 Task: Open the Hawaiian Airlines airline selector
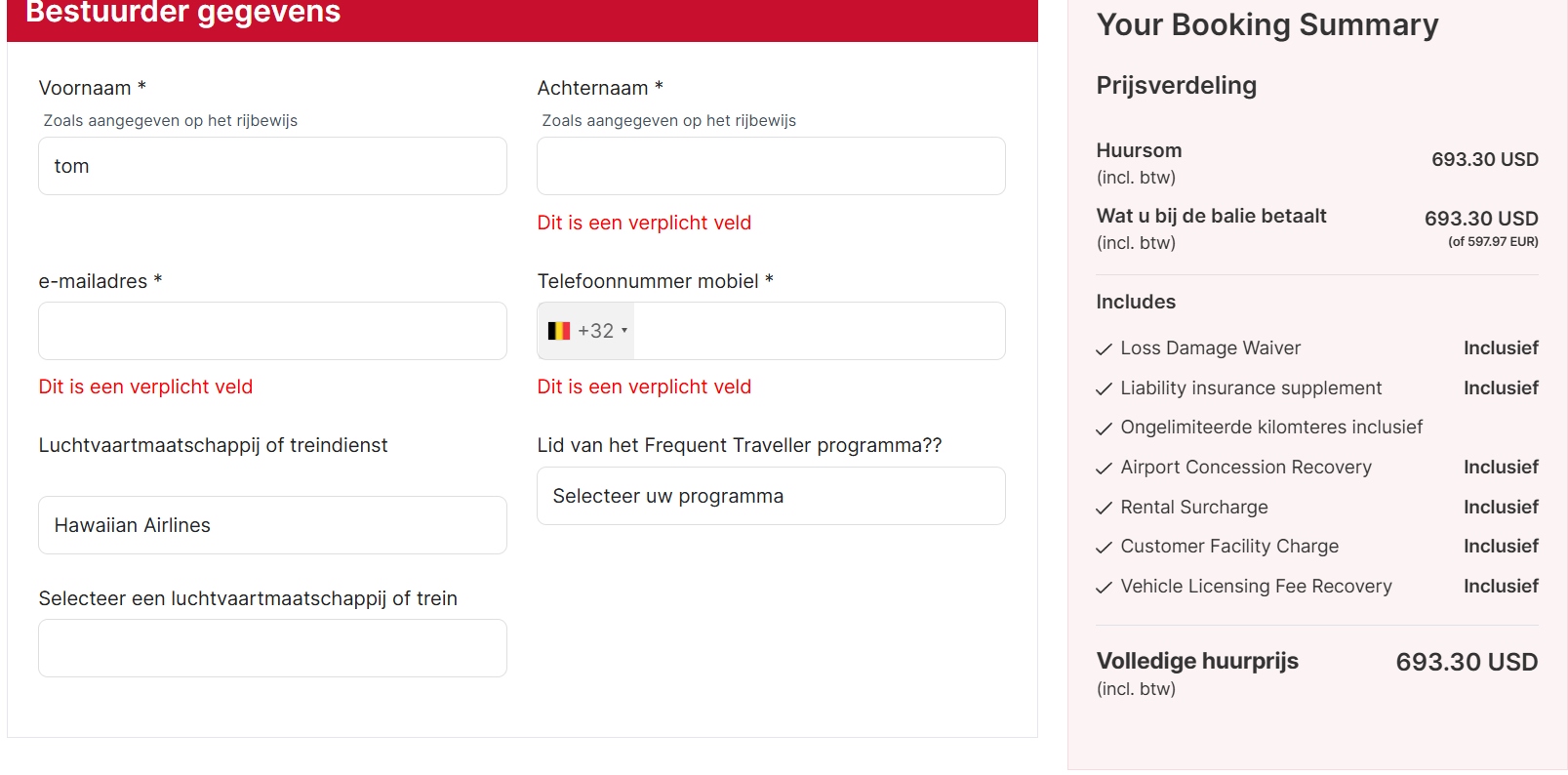pos(272,525)
